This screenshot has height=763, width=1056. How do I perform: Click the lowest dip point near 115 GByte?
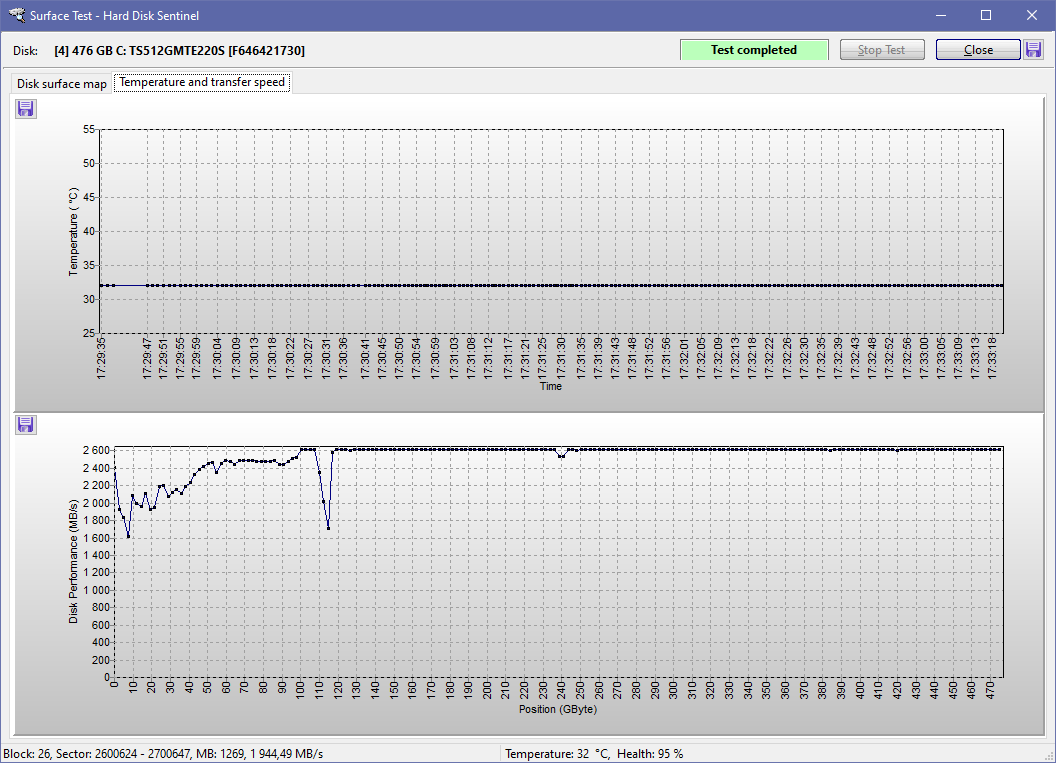(328, 528)
